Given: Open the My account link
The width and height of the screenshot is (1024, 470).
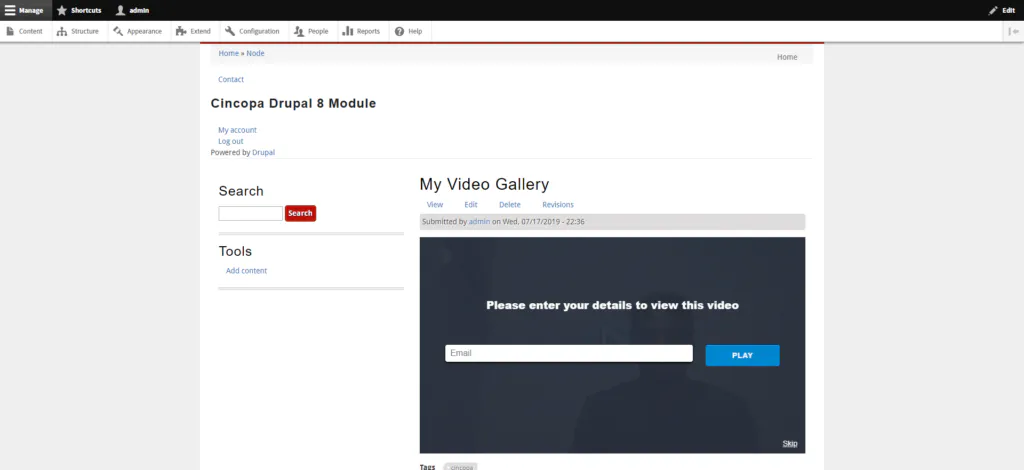Looking at the screenshot, I should (238, 130).
